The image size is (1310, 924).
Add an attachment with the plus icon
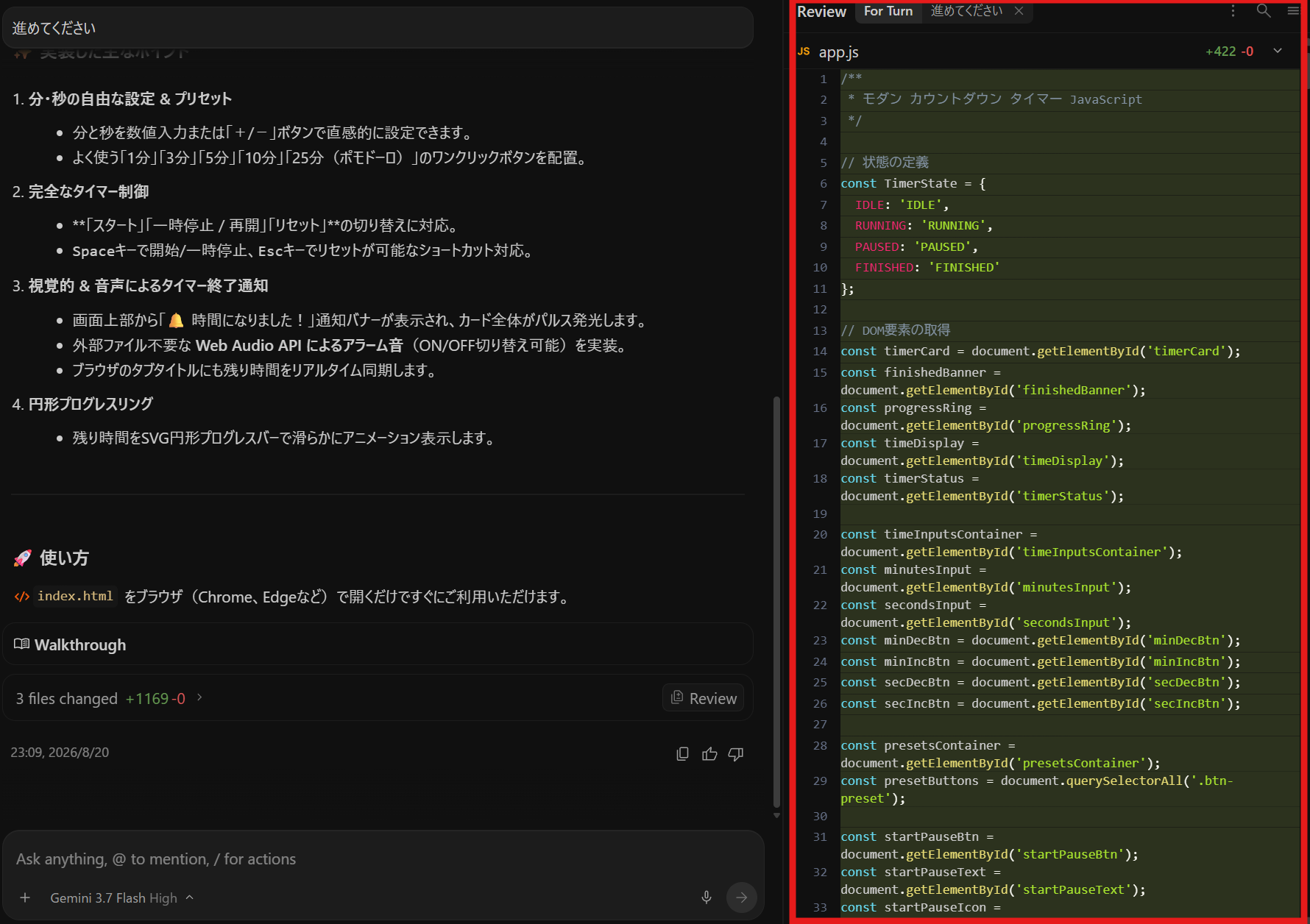pos(25,898)
